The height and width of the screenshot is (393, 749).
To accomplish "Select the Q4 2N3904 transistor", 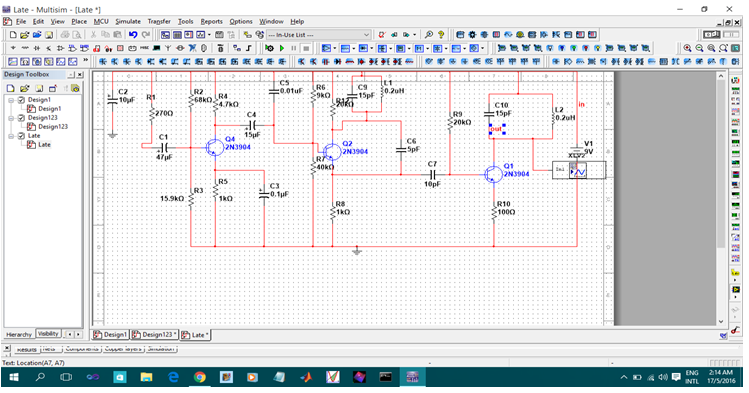I will click(214, 148).
